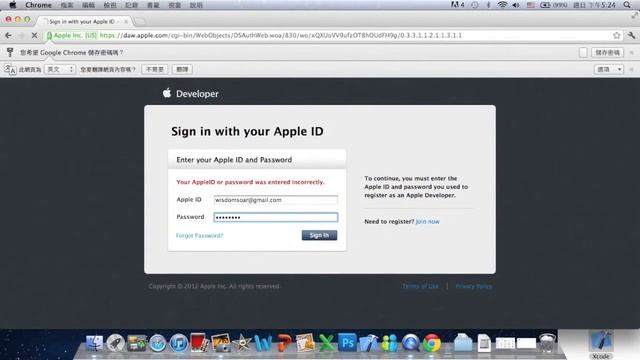Click the Wi-Fi status icon

[x=502, y=5]
